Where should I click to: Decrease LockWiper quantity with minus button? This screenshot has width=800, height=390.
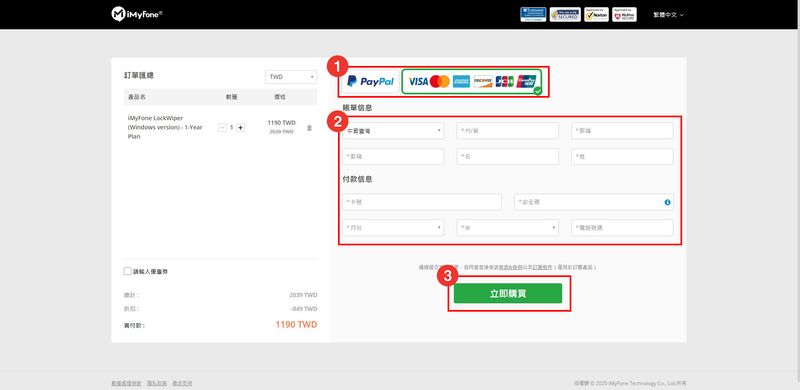[x=222, y=128]
